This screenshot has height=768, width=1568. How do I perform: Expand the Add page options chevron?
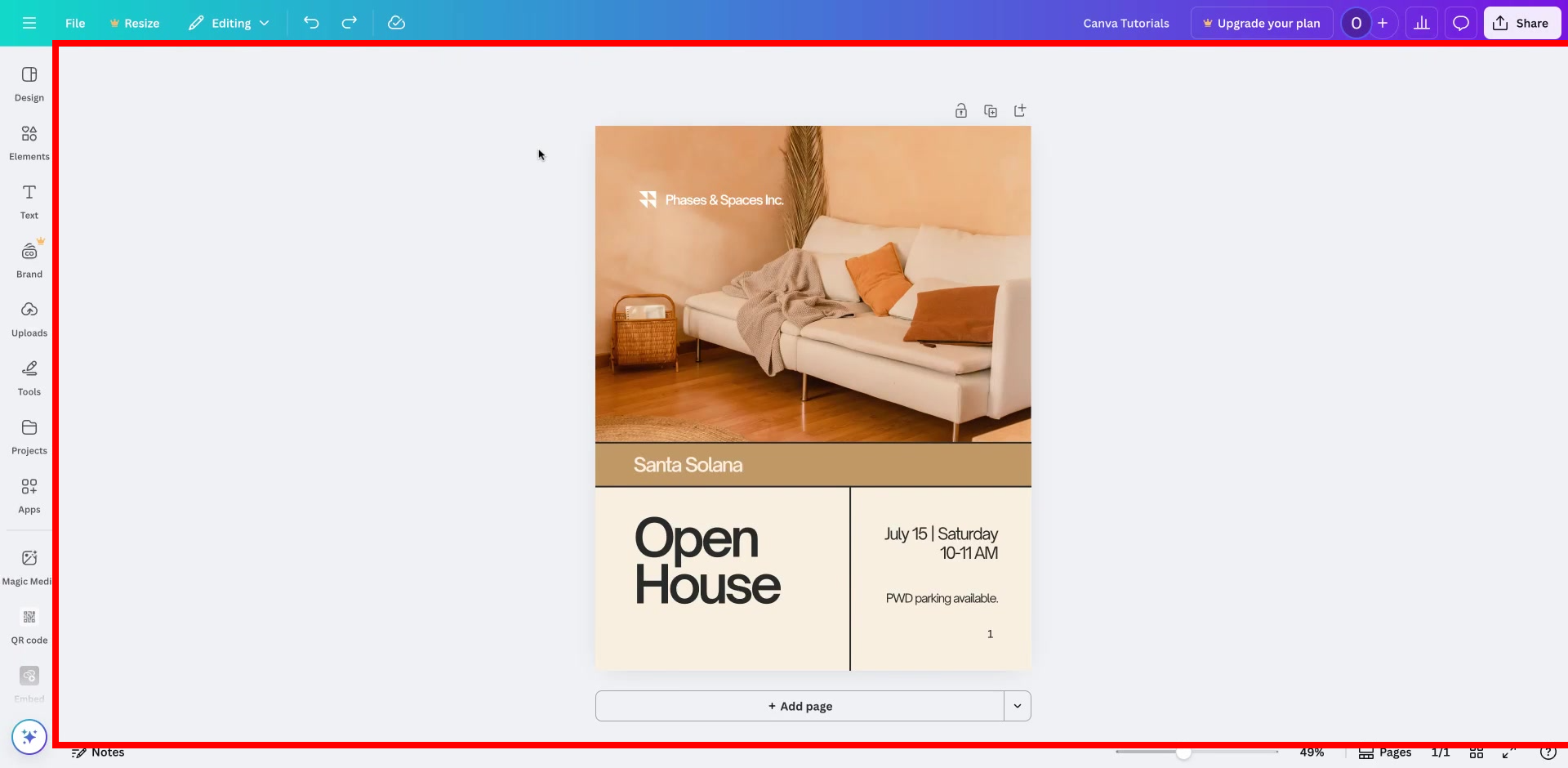click(1017, 705)
